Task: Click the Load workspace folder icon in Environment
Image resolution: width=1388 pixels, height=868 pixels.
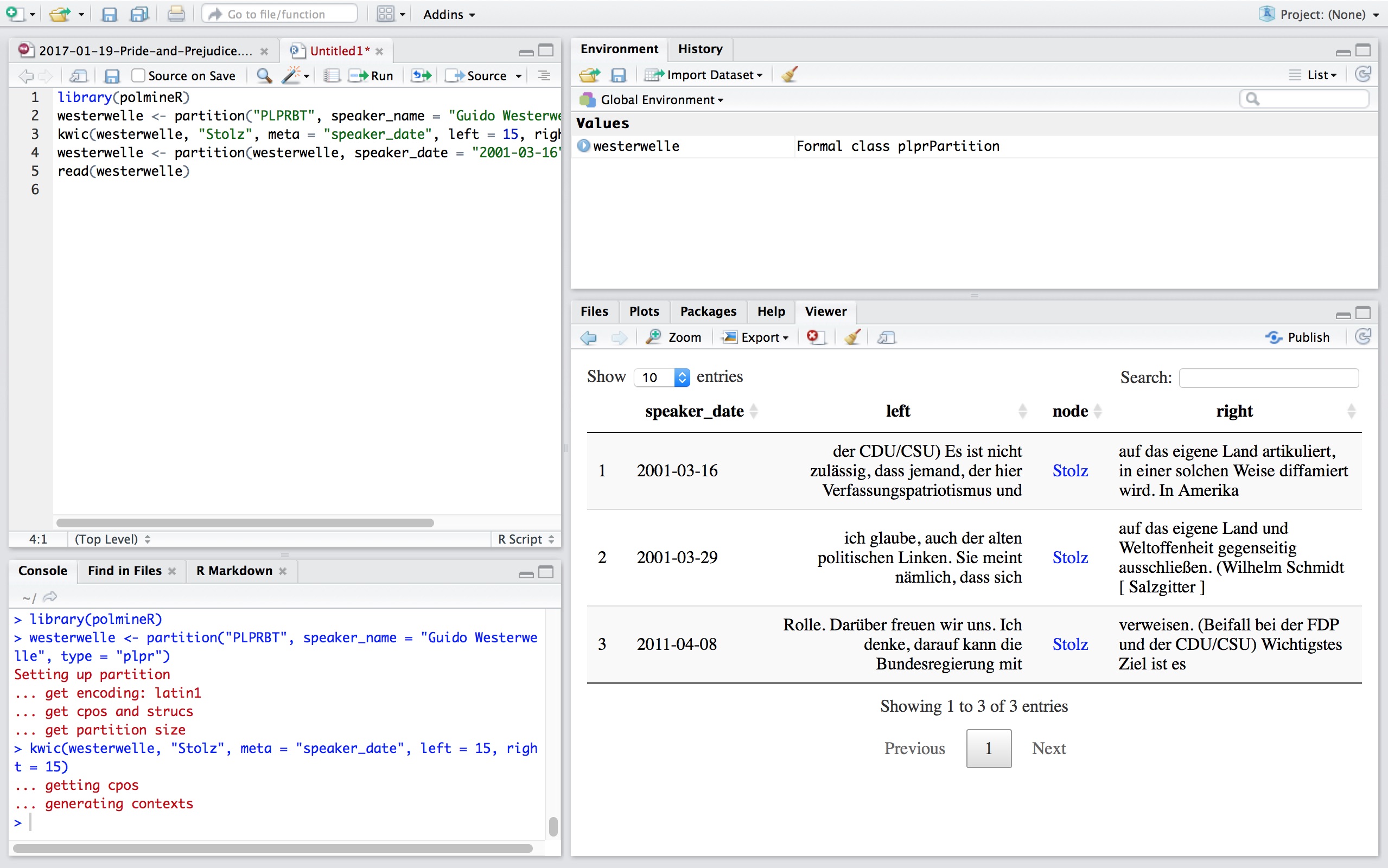Action: (589, 75)
